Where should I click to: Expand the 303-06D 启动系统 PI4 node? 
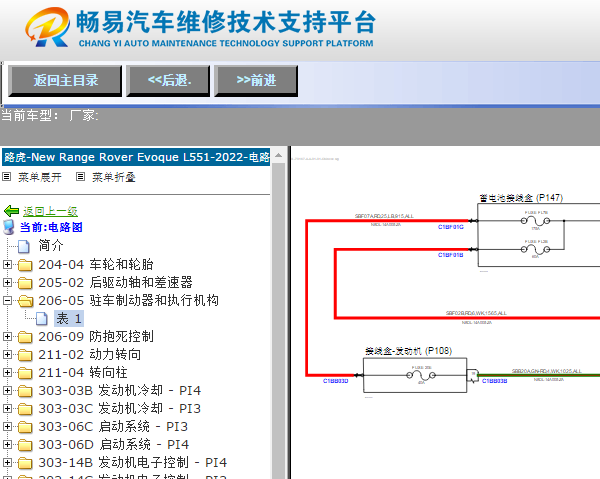coord(7,444)
